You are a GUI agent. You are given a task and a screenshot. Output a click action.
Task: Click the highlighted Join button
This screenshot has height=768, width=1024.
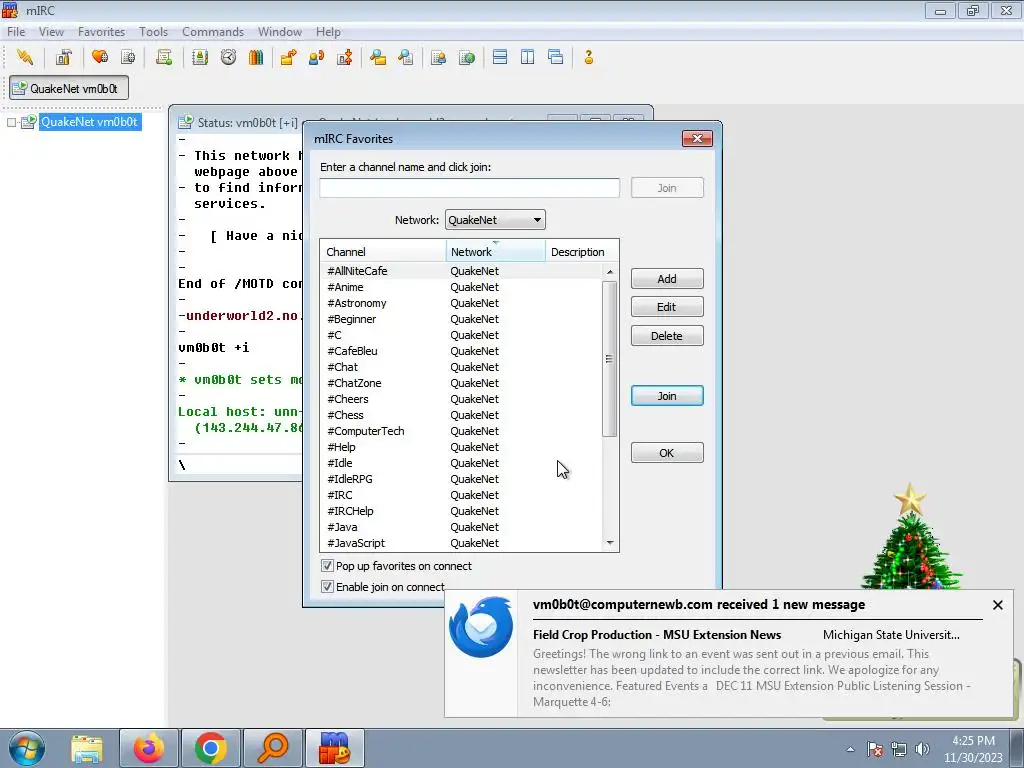click(667, 396)
